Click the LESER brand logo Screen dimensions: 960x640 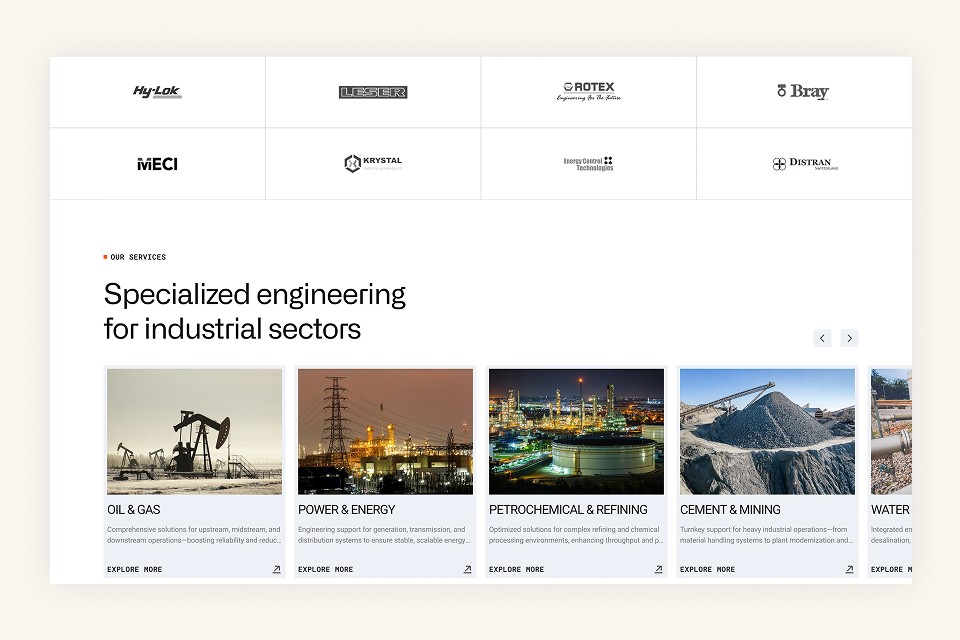(x=373, y=92)
